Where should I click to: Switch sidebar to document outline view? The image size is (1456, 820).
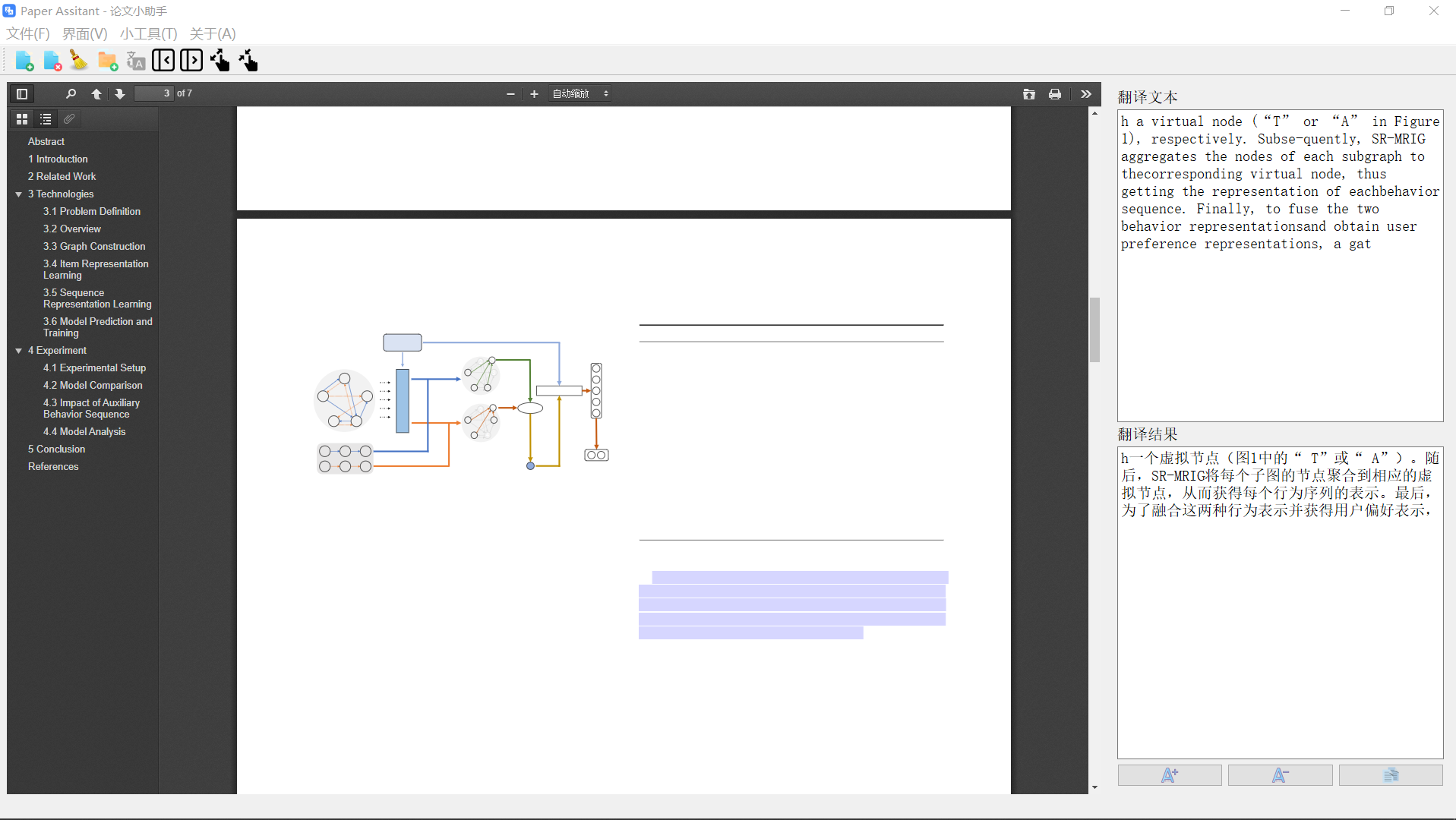[x=46, y=119]
